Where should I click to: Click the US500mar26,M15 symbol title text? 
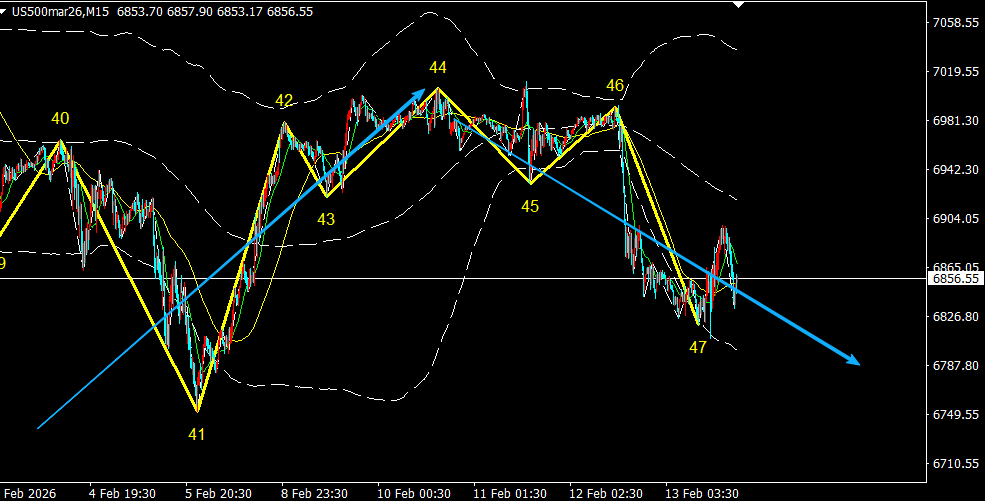(x=61, y=12)
